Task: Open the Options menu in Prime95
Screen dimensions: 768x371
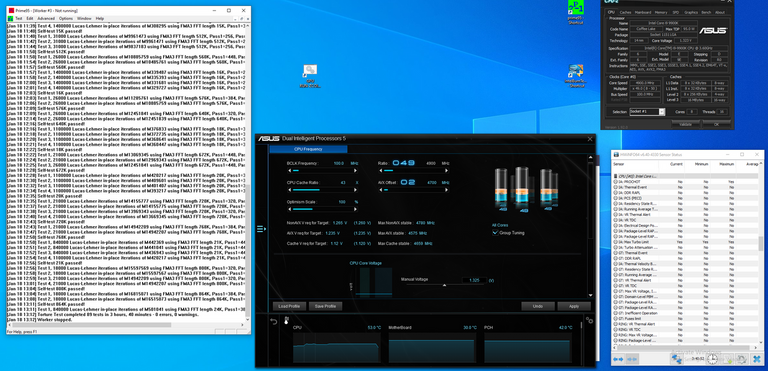Action: pos(66,19)
